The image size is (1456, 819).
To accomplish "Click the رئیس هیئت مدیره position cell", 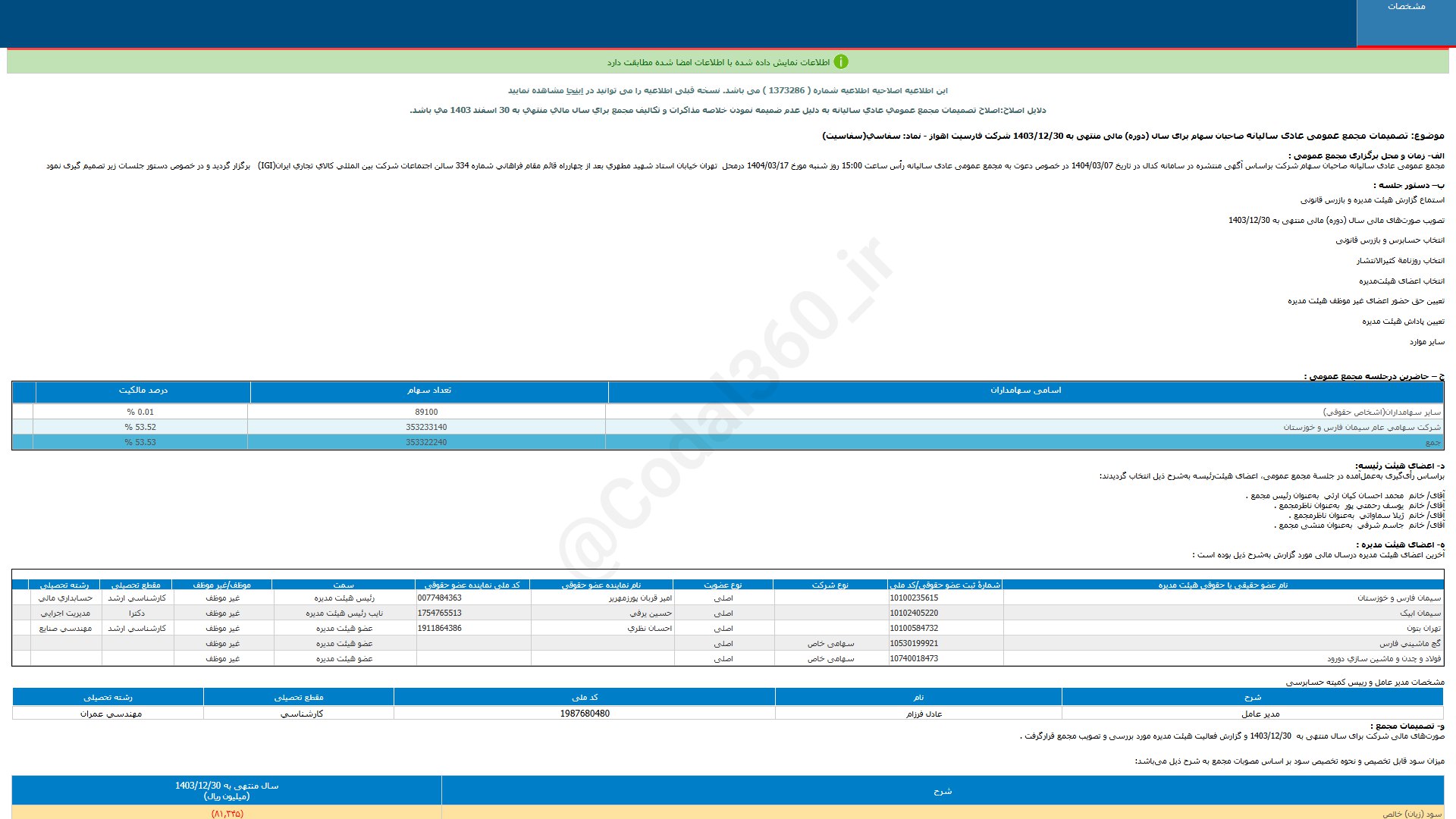I will pyautogui.click(x=344, y=598).
